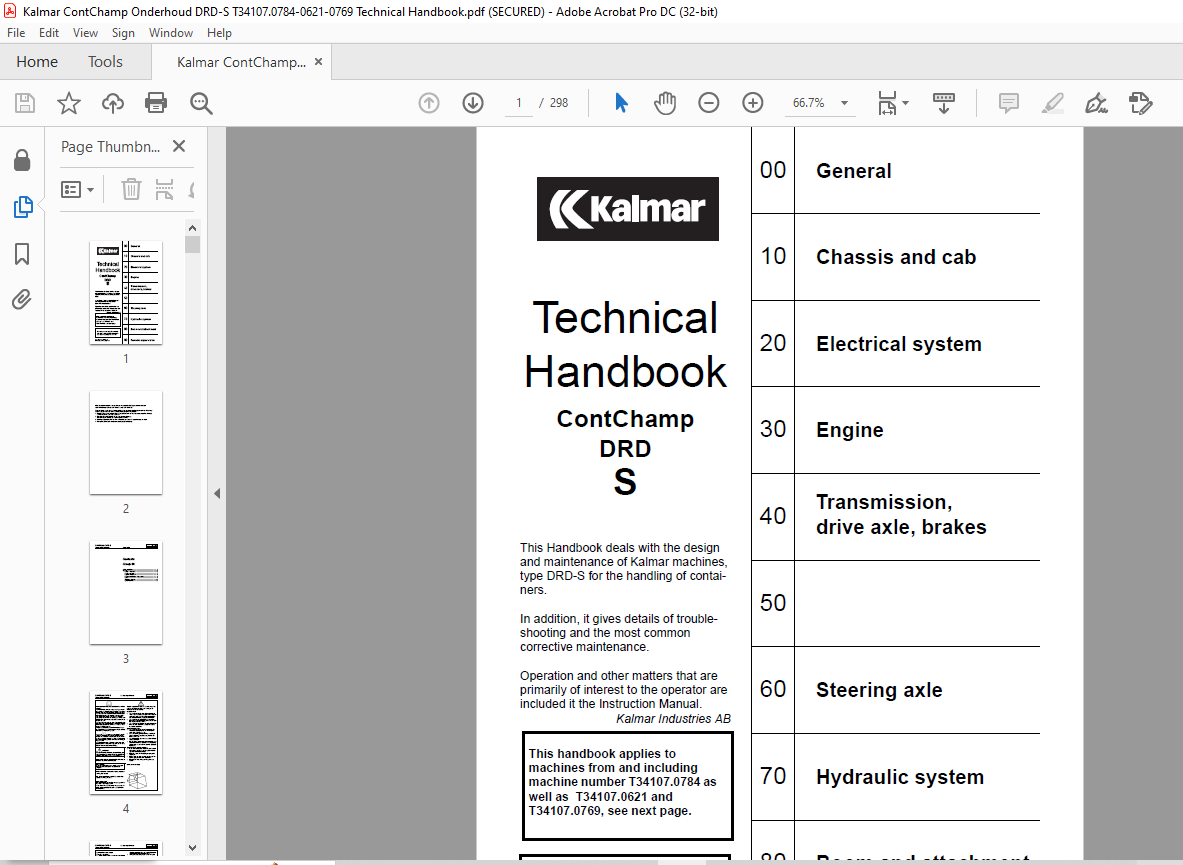Click the upload to cloud icon
This screenshot has width=1183, height=865.
pyautogui.click(x=113, y=103)
